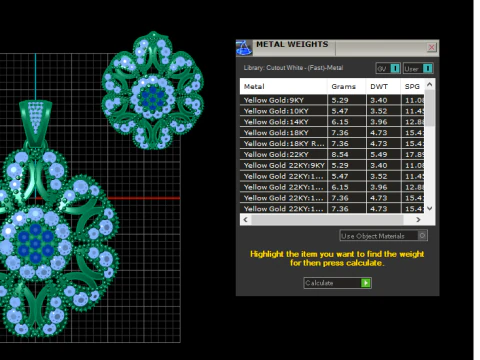This screenshot has height=360, width=480.
Task: Select the small flower brooch model in the viewport
Action: click(x=153, y=91)
